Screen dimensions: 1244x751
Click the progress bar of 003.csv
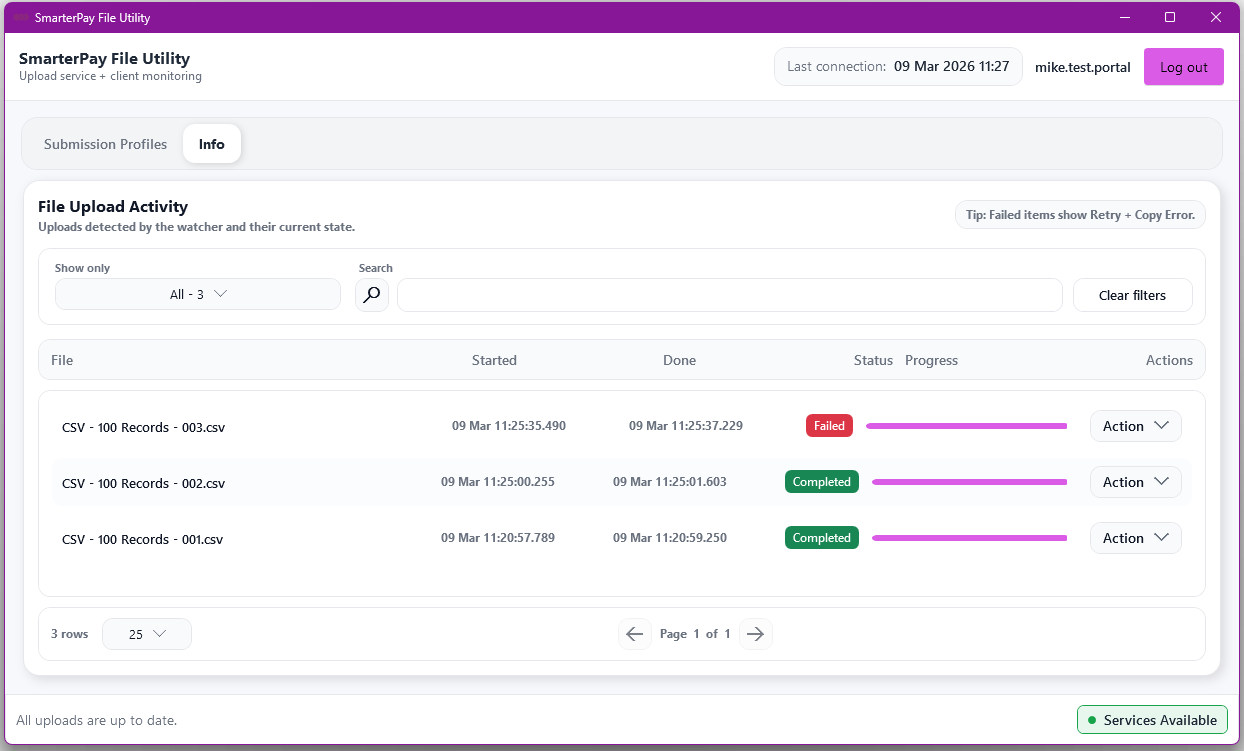(x=966, y=426)
